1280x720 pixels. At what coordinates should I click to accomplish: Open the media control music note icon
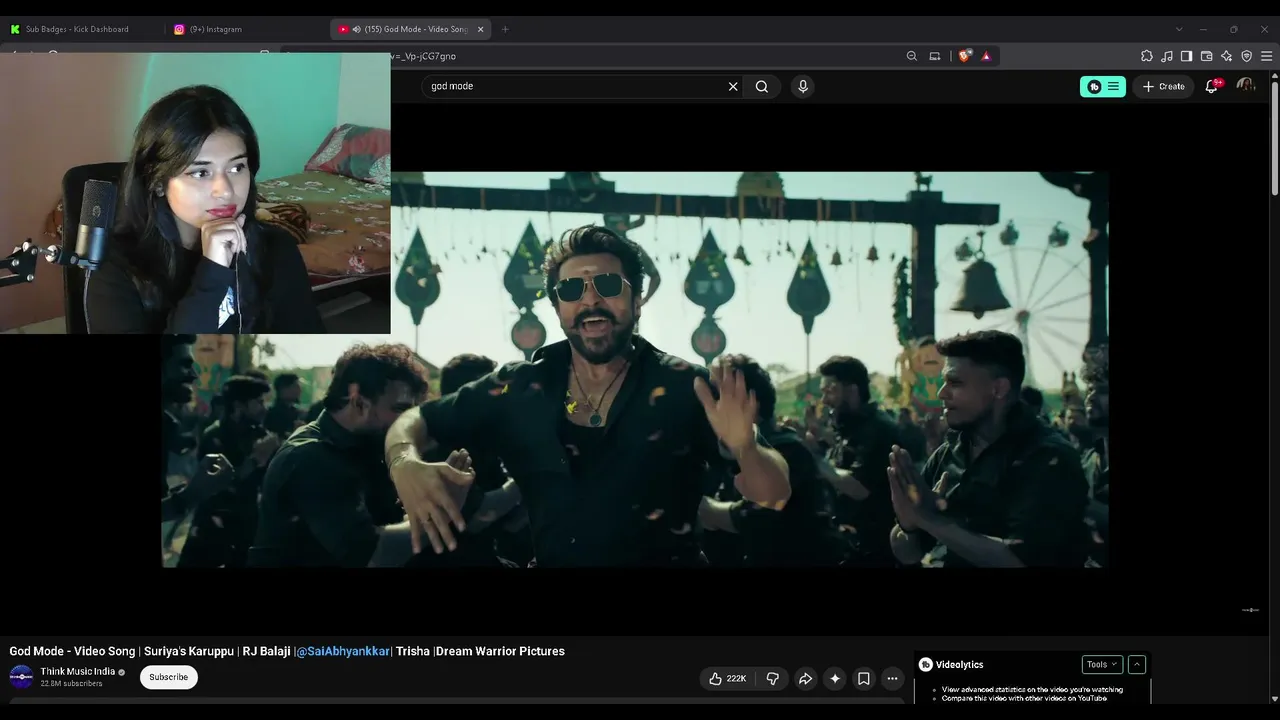[1167, 56]
